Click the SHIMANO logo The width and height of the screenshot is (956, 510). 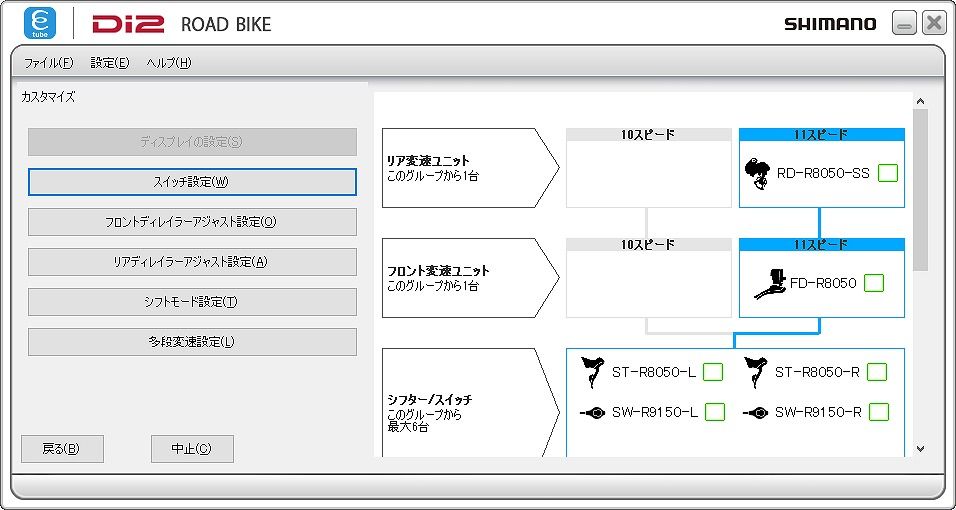point(830,24)
